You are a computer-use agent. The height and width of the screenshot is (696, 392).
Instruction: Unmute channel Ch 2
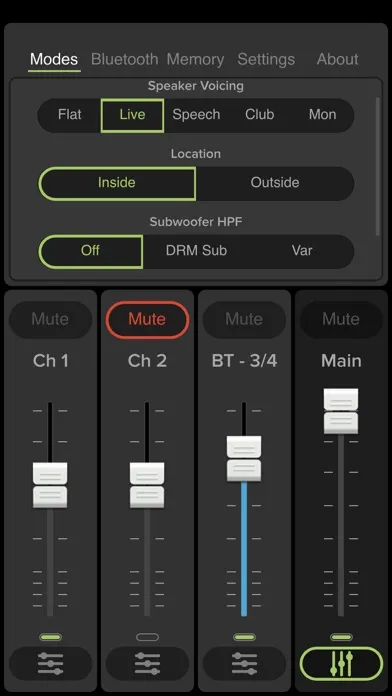pyautogui.click(x=147, y=319)
